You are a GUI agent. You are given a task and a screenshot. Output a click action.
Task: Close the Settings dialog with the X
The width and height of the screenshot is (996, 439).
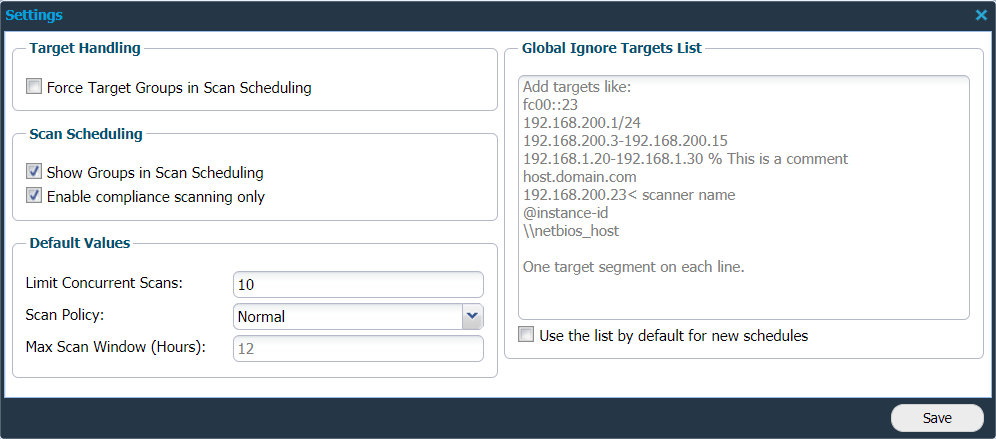click(x=981, y=15)
